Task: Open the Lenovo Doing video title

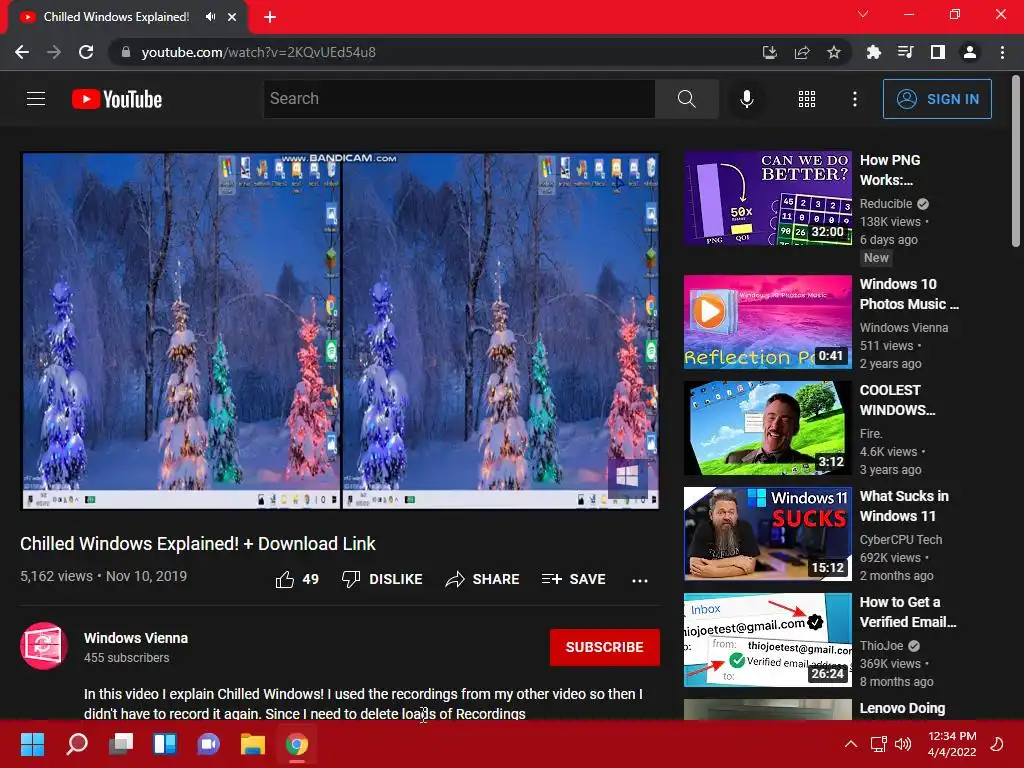Action: [902, 708]
